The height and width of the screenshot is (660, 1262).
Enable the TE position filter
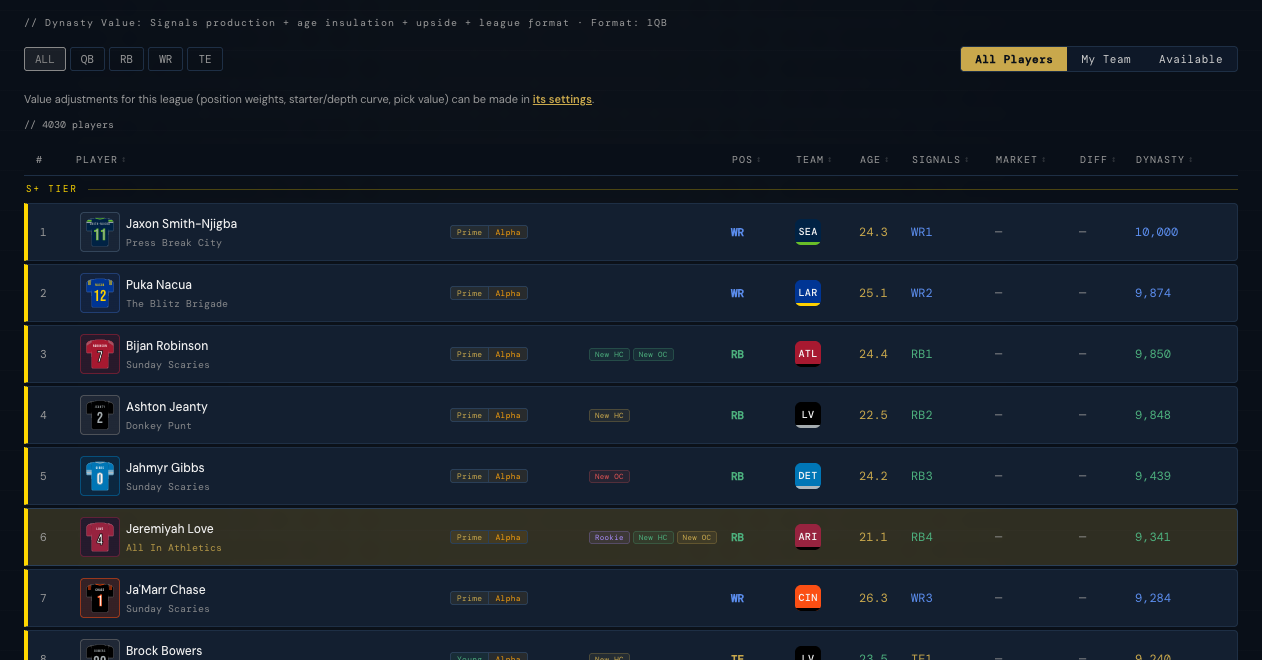(205, 59)
